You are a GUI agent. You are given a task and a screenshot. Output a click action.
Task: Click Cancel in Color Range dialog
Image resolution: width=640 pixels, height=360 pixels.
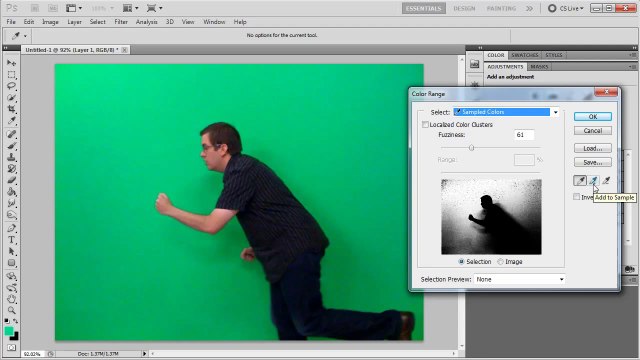click(593, 131)
